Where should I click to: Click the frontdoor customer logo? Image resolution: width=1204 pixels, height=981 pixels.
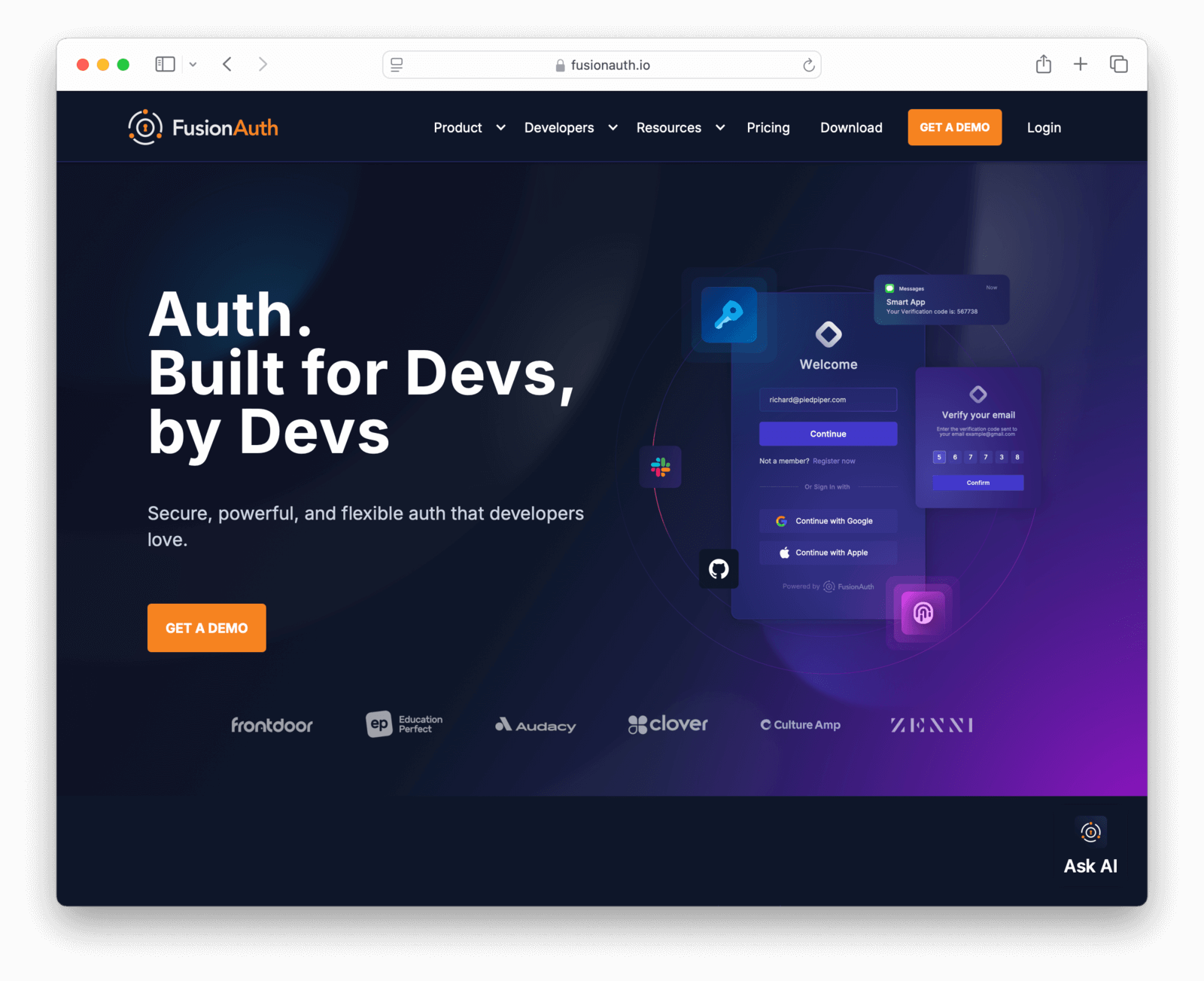(272, 725)
